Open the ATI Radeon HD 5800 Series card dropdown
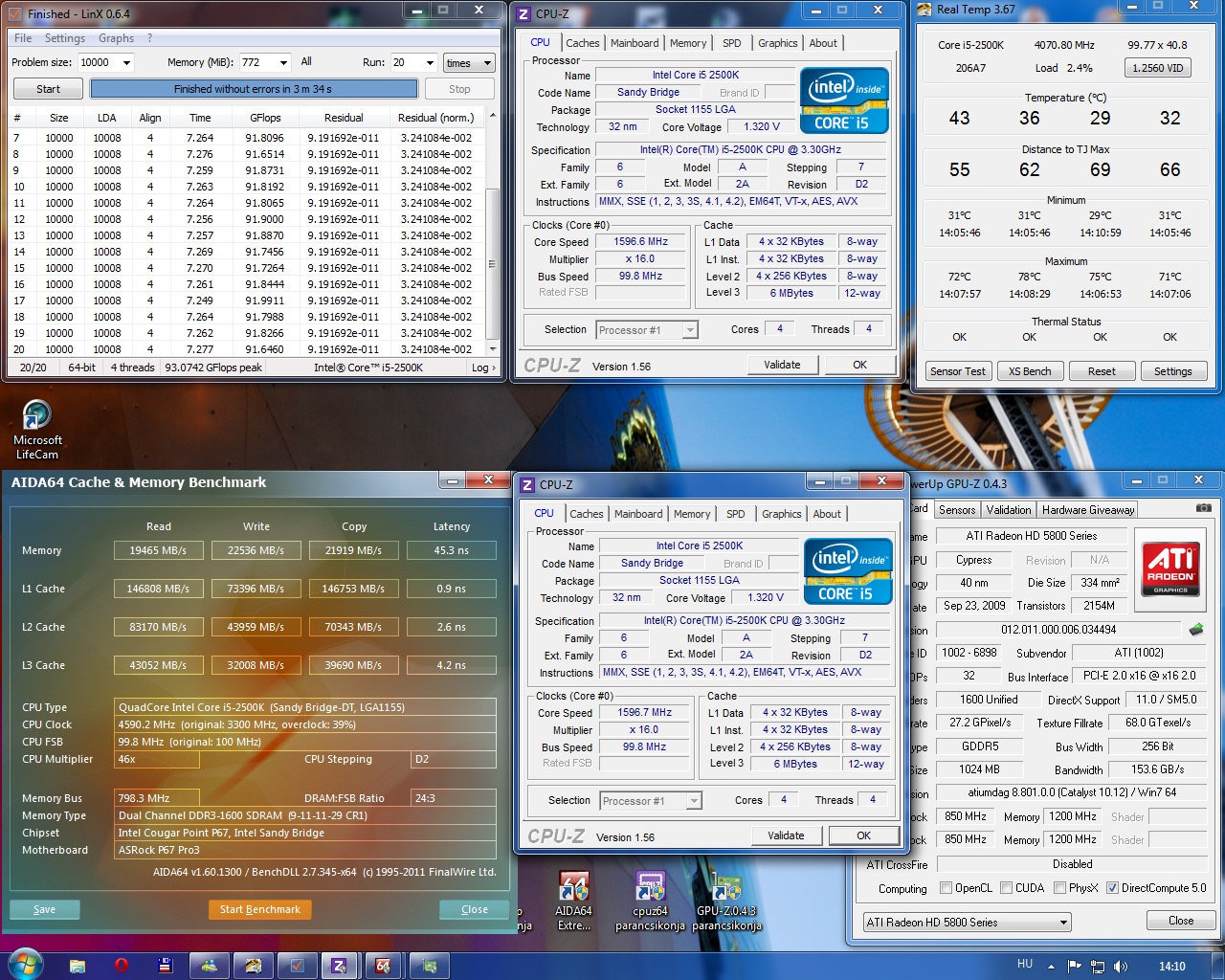The width and height of the screenshot is (1225, 980). pos(967,923)
